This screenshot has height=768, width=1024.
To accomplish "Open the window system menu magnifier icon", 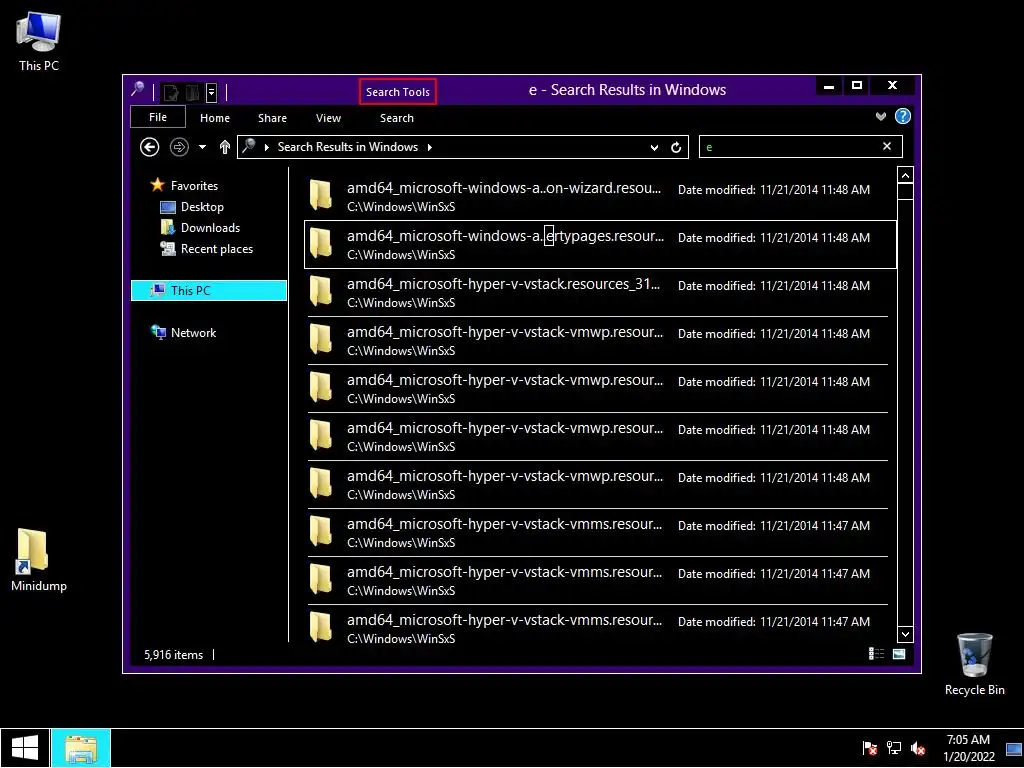I will pyautogui.click(x=138, y=89).
